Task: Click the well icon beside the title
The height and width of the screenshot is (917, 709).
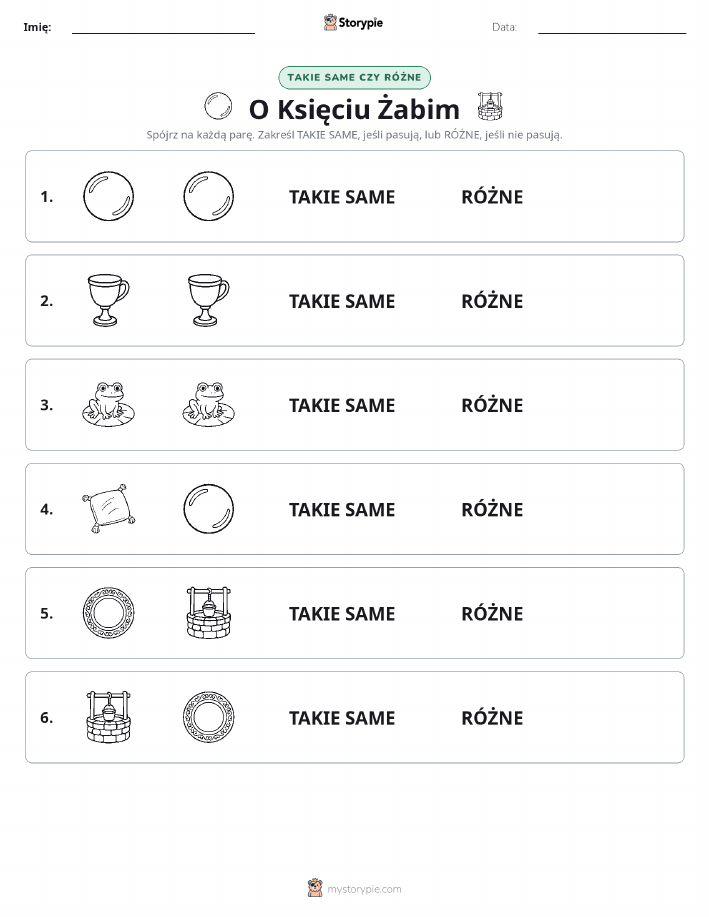Action: point(490,106)
